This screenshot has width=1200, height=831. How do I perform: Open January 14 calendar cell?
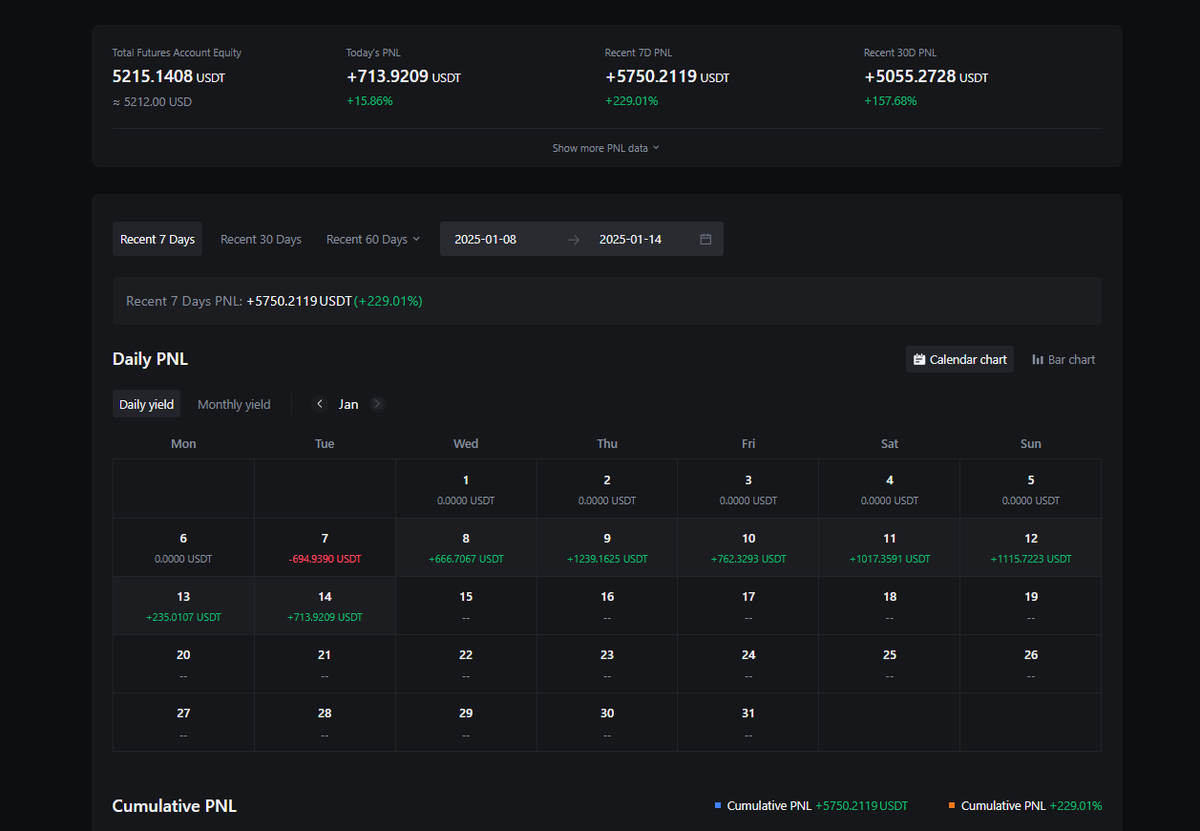pos(325,605)
